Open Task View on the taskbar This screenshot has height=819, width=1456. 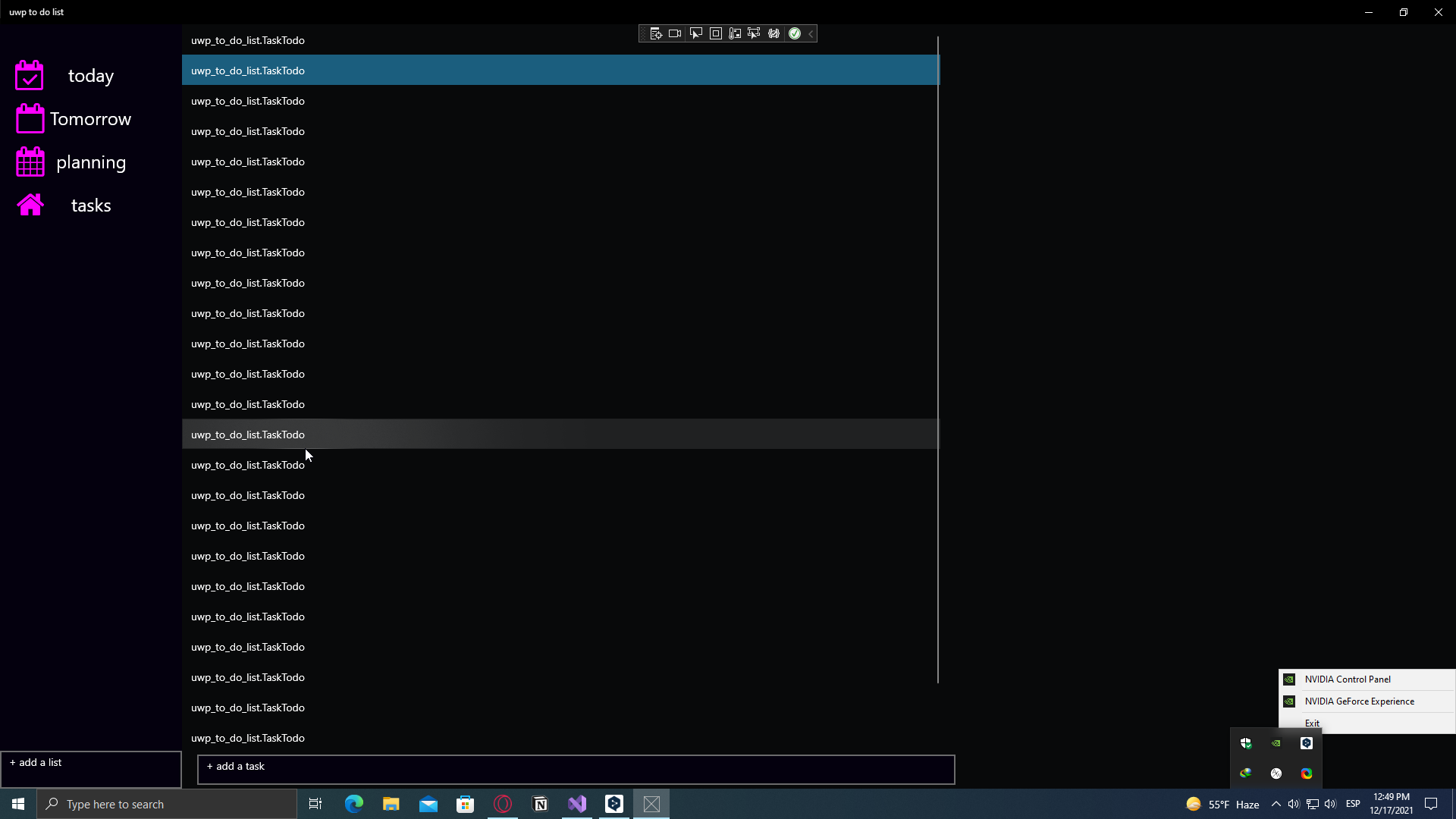tap(315, 804)
